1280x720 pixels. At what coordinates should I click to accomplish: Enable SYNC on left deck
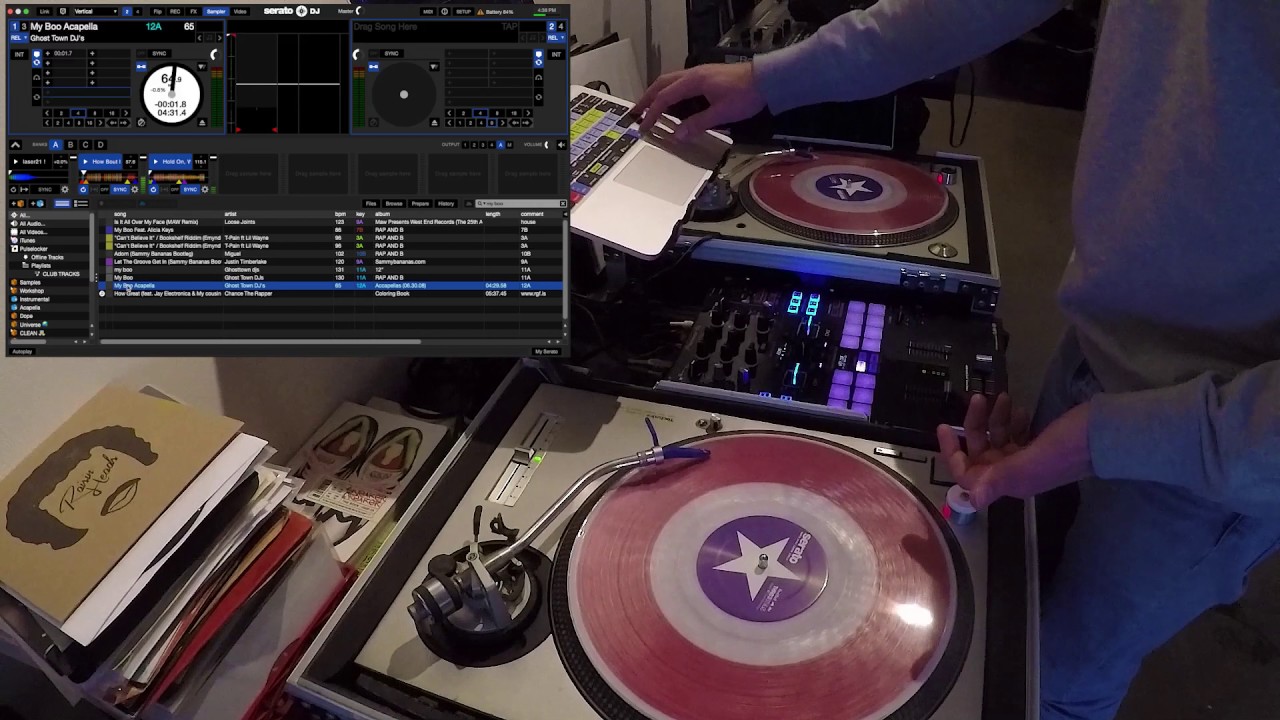pyautogui.click(x=159, y=53)
